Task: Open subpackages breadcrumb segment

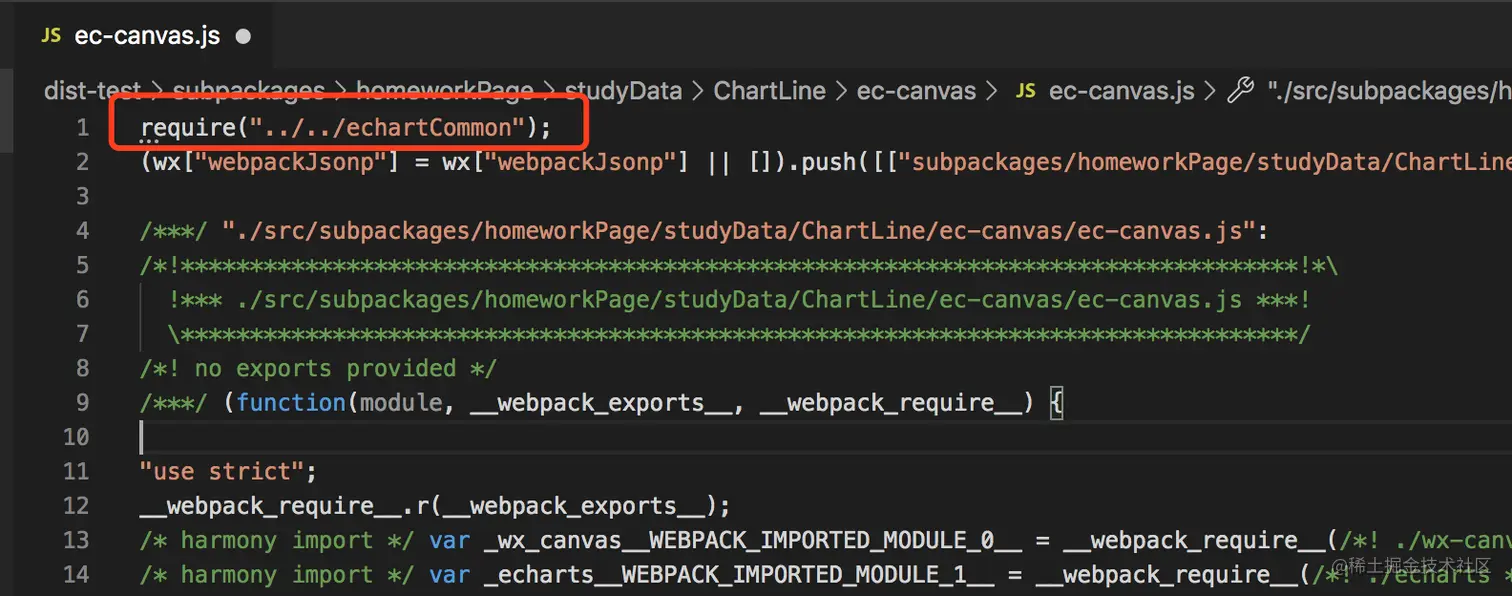Action: [249, 91]
